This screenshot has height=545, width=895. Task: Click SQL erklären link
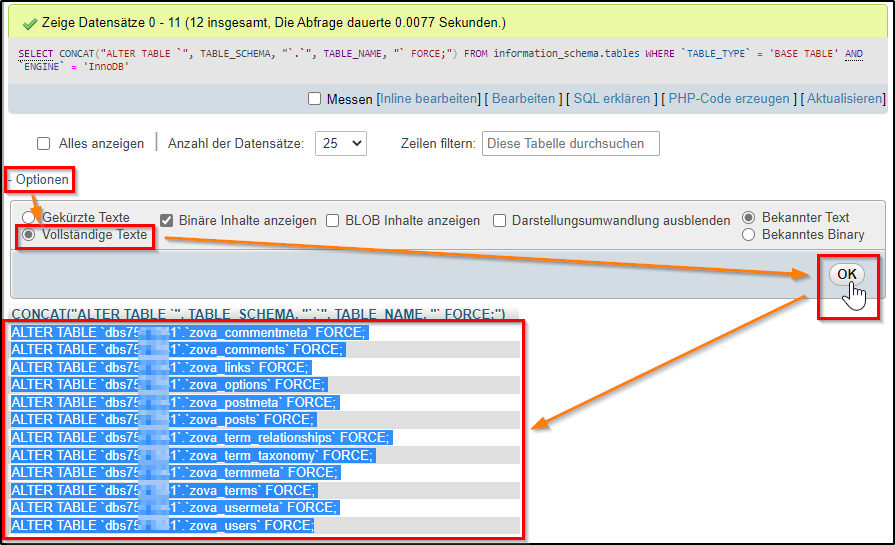(614, 99)
